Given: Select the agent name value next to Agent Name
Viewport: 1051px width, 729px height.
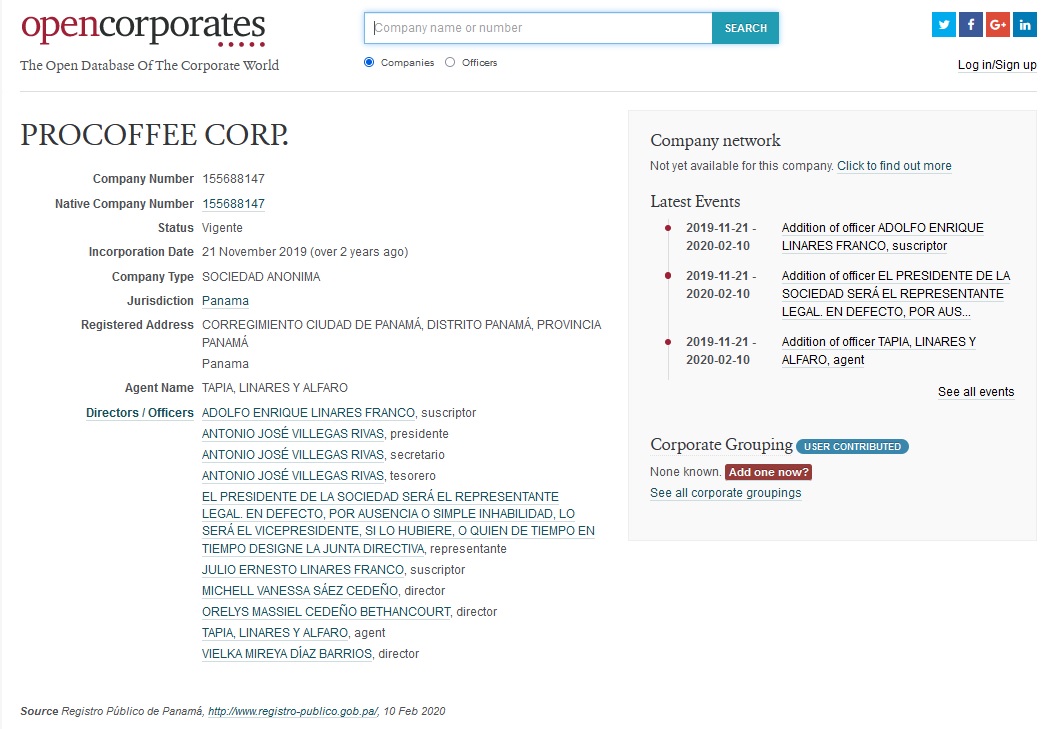Looking at the screenshot, I should click(x=275, y=388).
